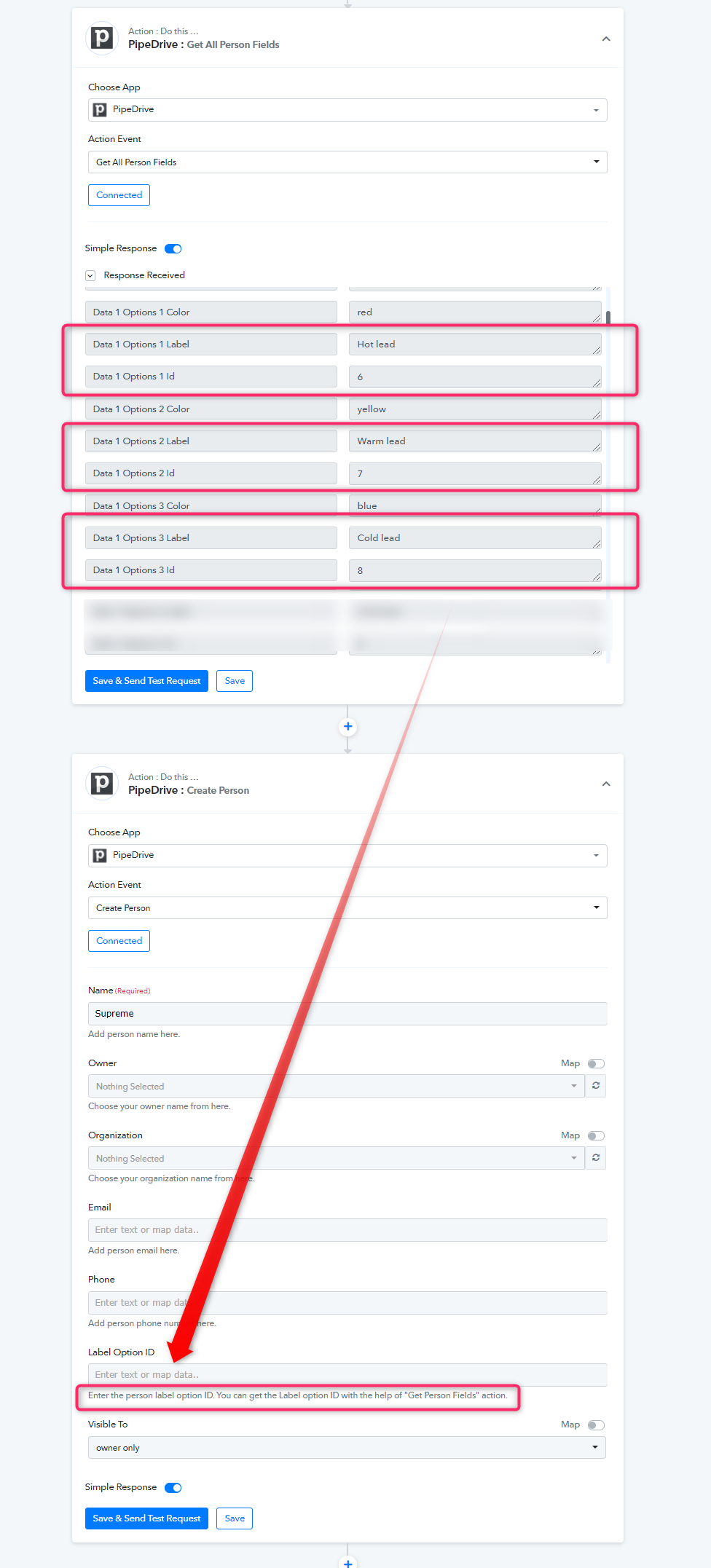
Task: Click the Phone input field
Action: [347, 1303]
